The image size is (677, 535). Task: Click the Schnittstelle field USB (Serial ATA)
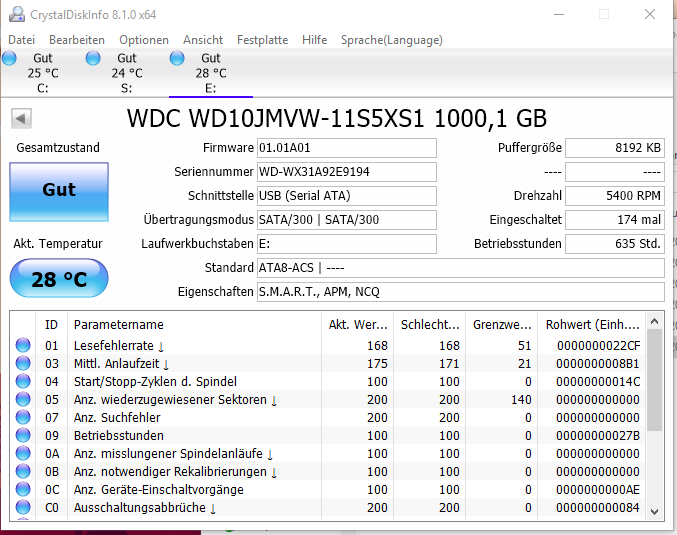point(347,196)
